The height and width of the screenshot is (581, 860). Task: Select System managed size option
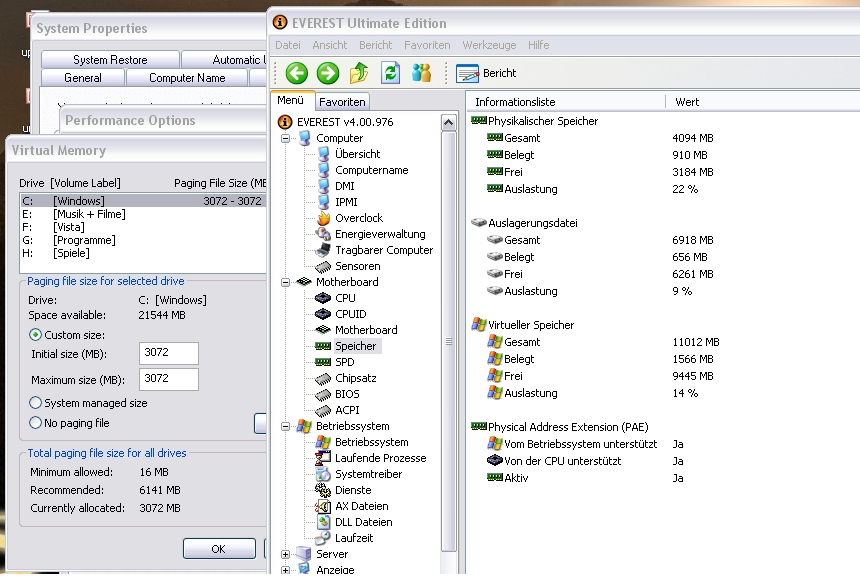click(35, 403)
